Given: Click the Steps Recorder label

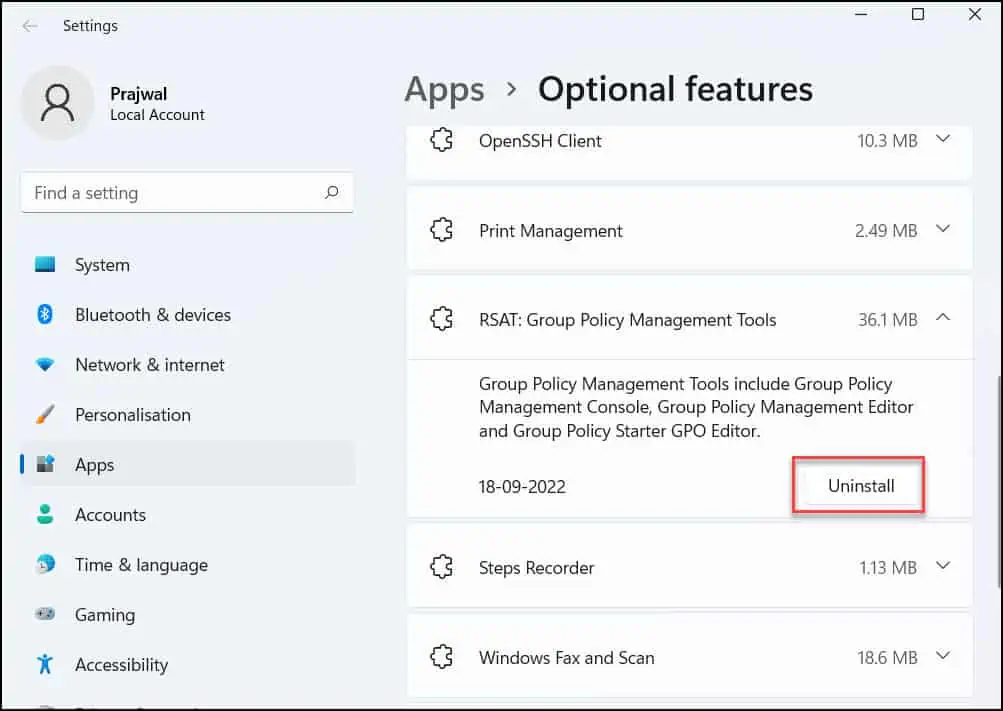Looking at the screenshot, I should click(x=536, y=568).
